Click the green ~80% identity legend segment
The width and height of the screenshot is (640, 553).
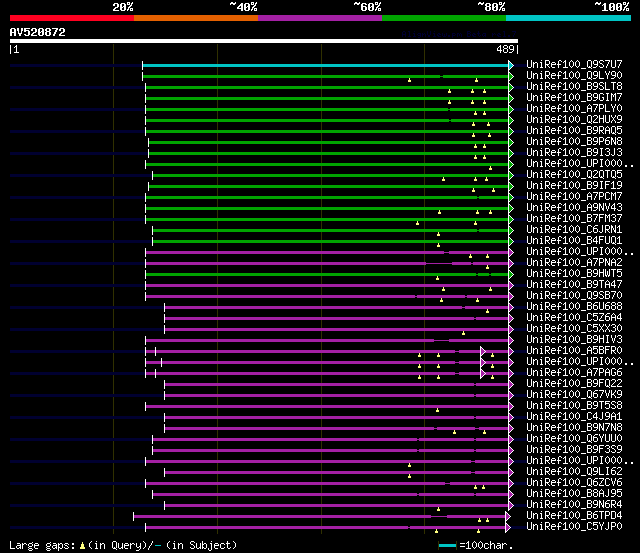(444, 18)
